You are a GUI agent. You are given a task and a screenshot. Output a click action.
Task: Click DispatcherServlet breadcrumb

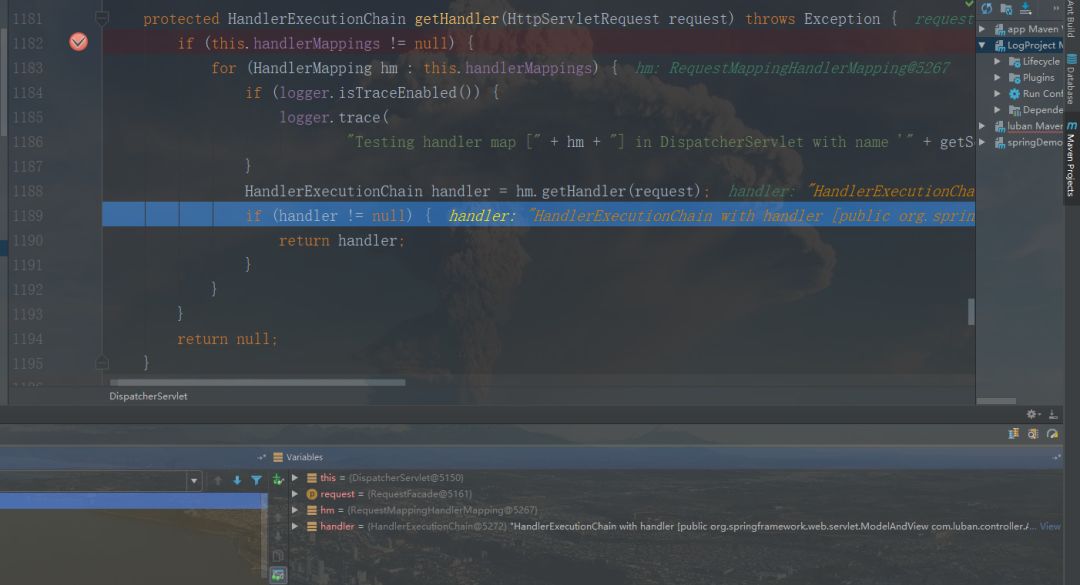(x=148, y=396)
